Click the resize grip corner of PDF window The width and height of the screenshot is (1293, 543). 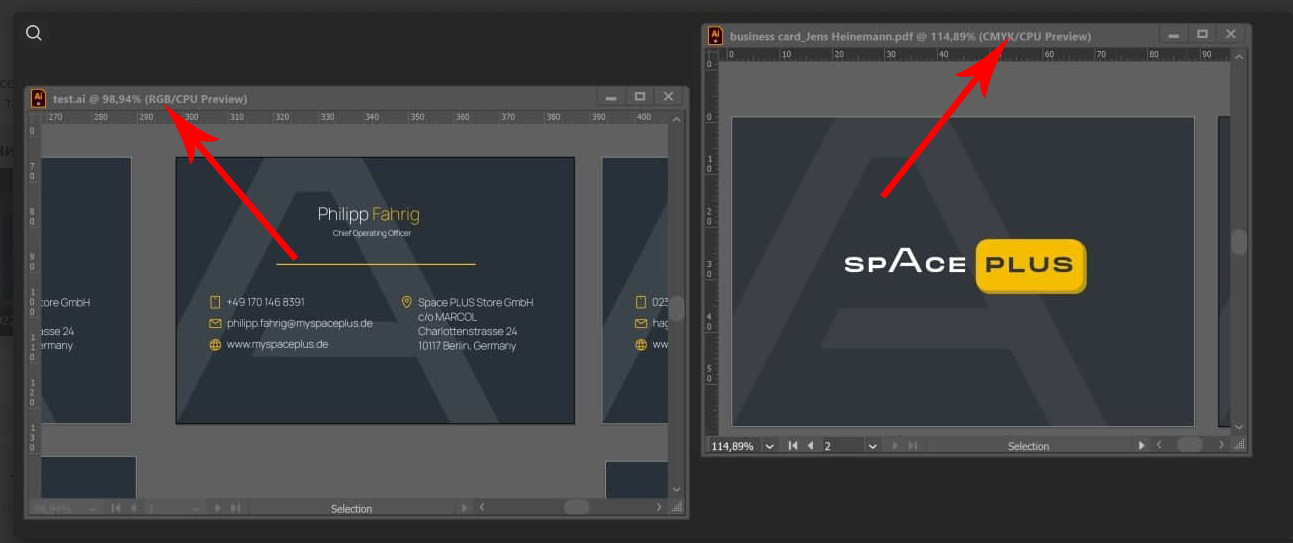coord(1239,446)
